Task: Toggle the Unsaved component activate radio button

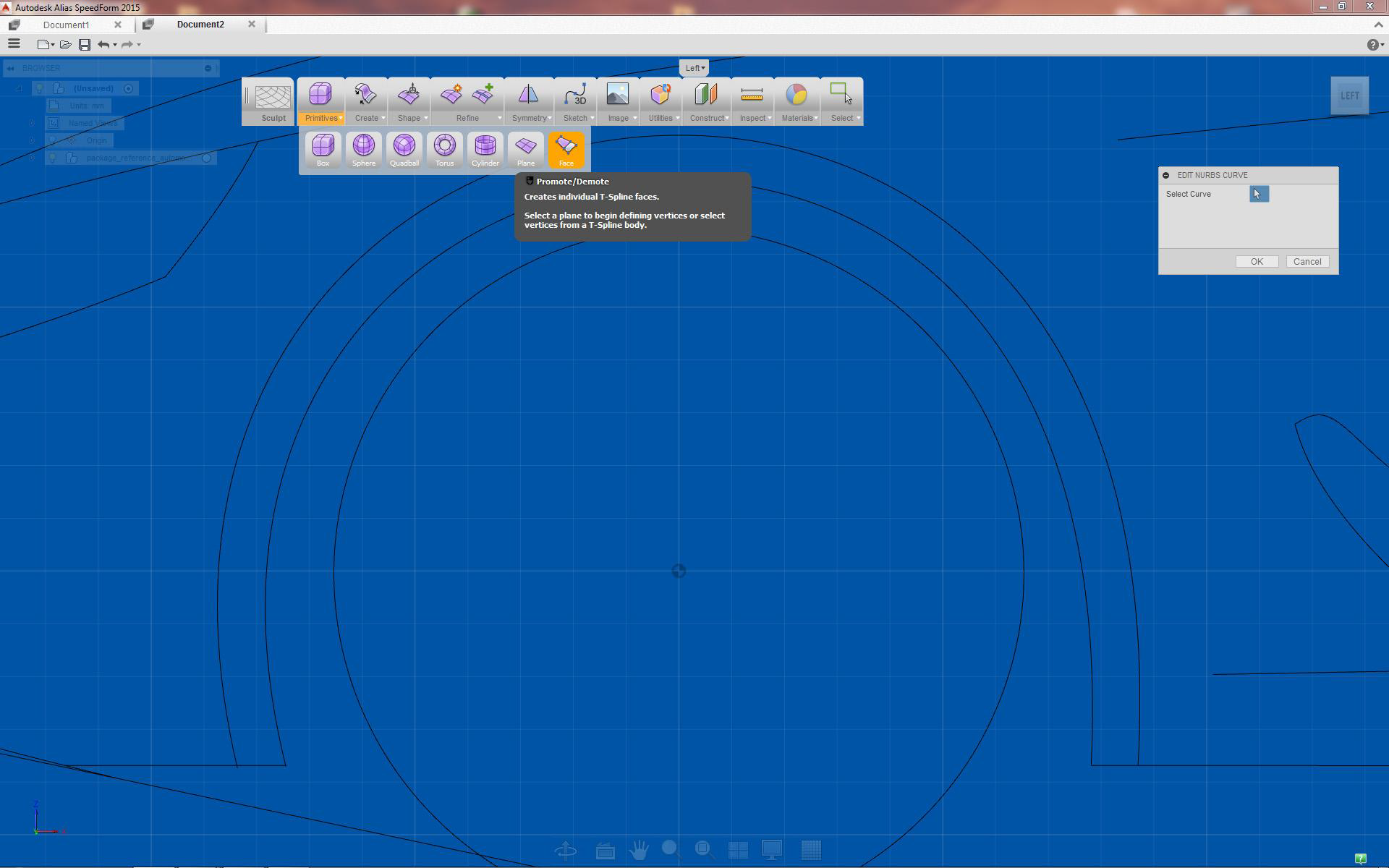Action: [x=129, y=88]
